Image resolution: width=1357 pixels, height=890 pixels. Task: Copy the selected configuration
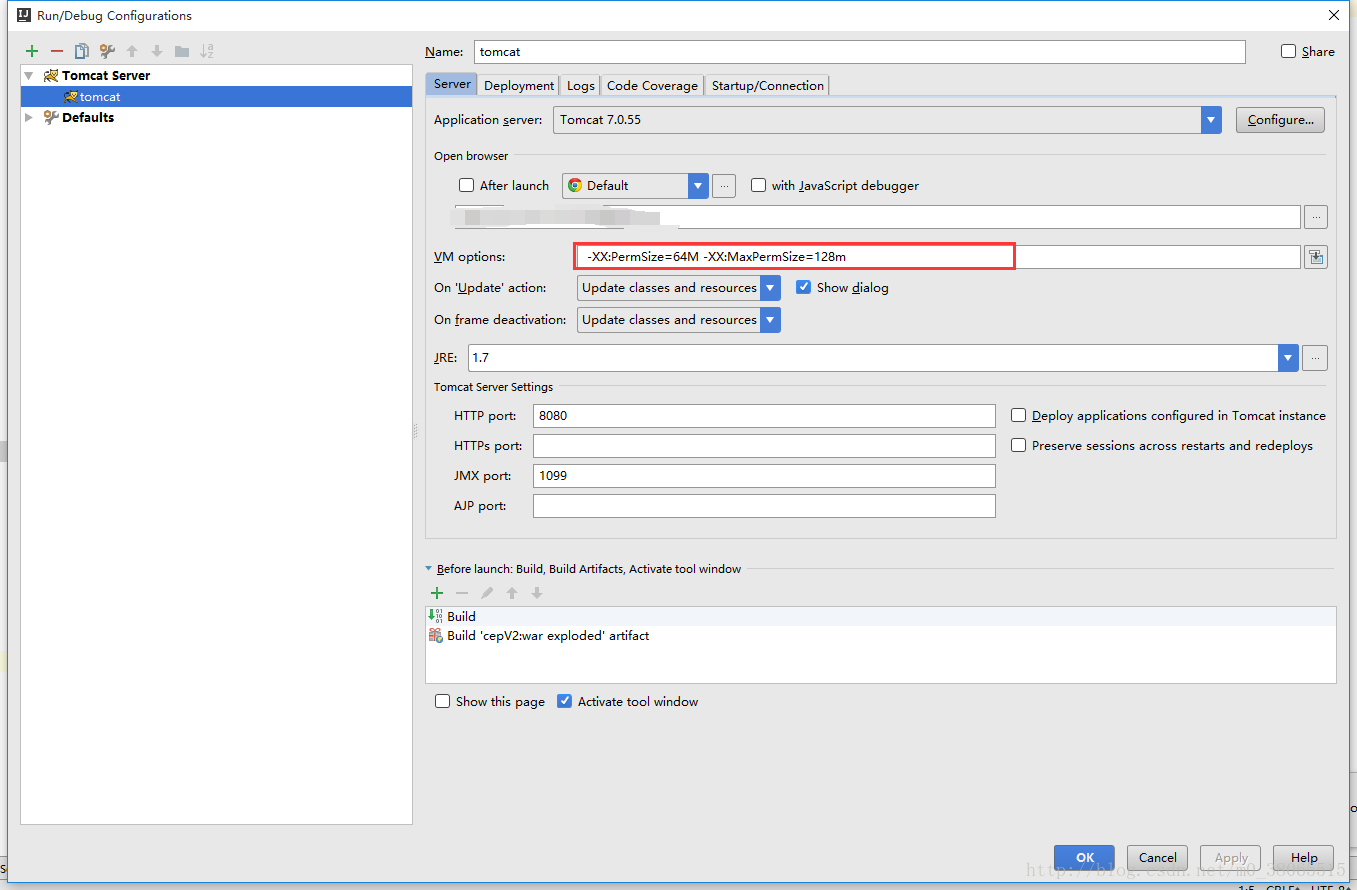coord(82,51)
